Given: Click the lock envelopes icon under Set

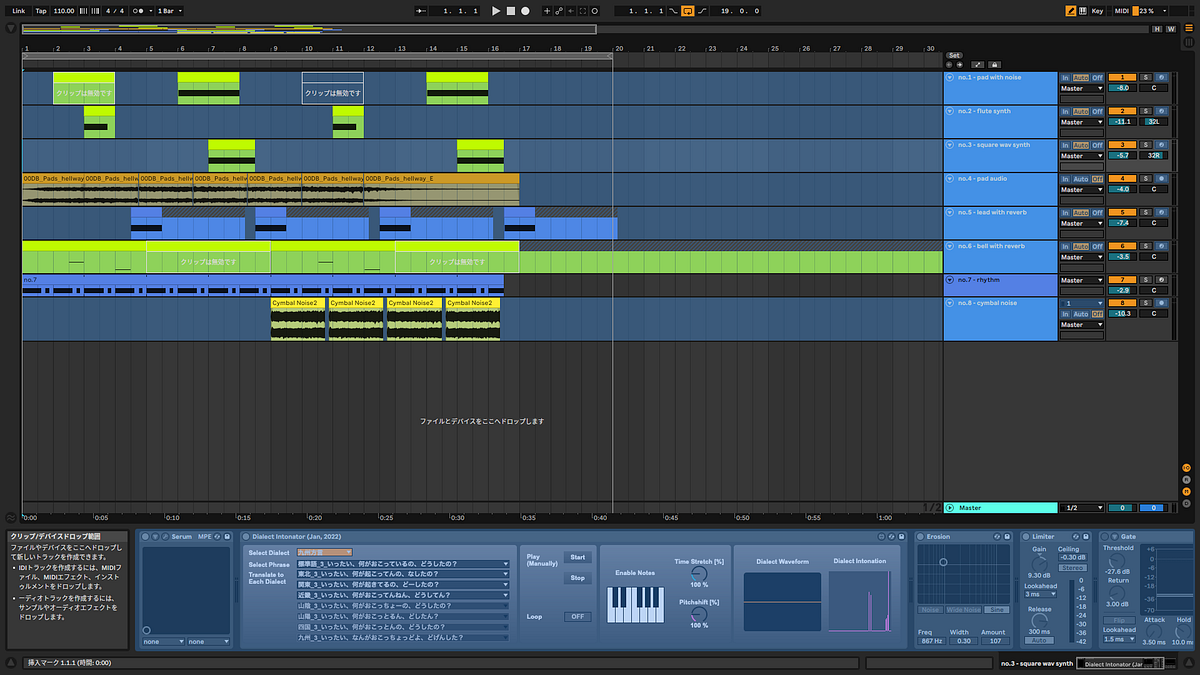Looking at the screenshot, I should click(x=996, y=64).
